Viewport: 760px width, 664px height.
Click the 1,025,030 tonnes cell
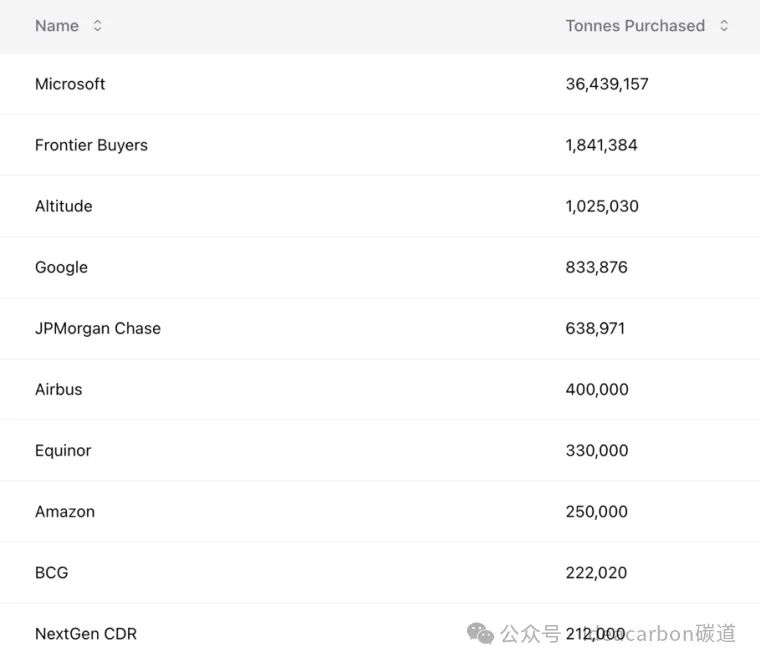coord(602,206)
